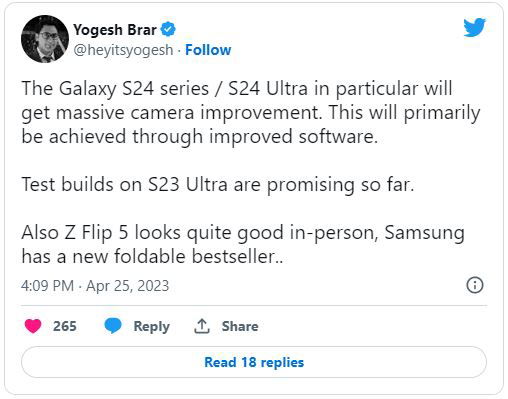Click the 265 likes count
This screenshot has width=508, height=399.
coord(65,326)
